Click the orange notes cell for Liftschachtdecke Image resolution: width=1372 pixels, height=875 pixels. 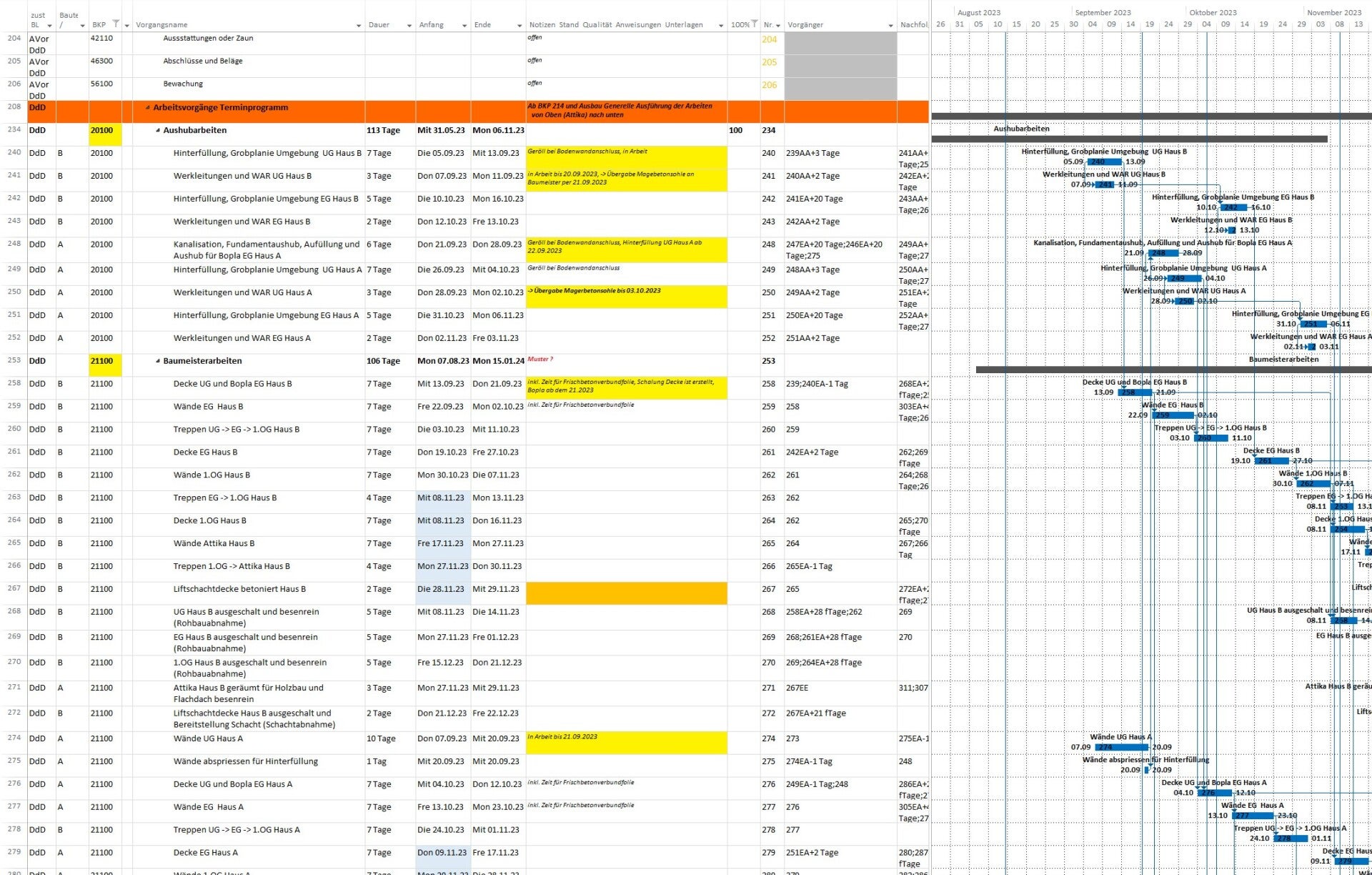[x=626, y=593]
